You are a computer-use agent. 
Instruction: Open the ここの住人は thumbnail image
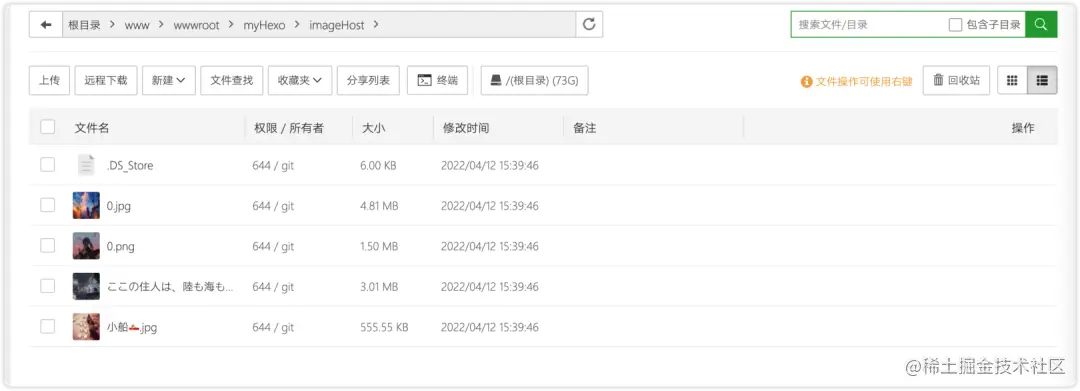86,286
